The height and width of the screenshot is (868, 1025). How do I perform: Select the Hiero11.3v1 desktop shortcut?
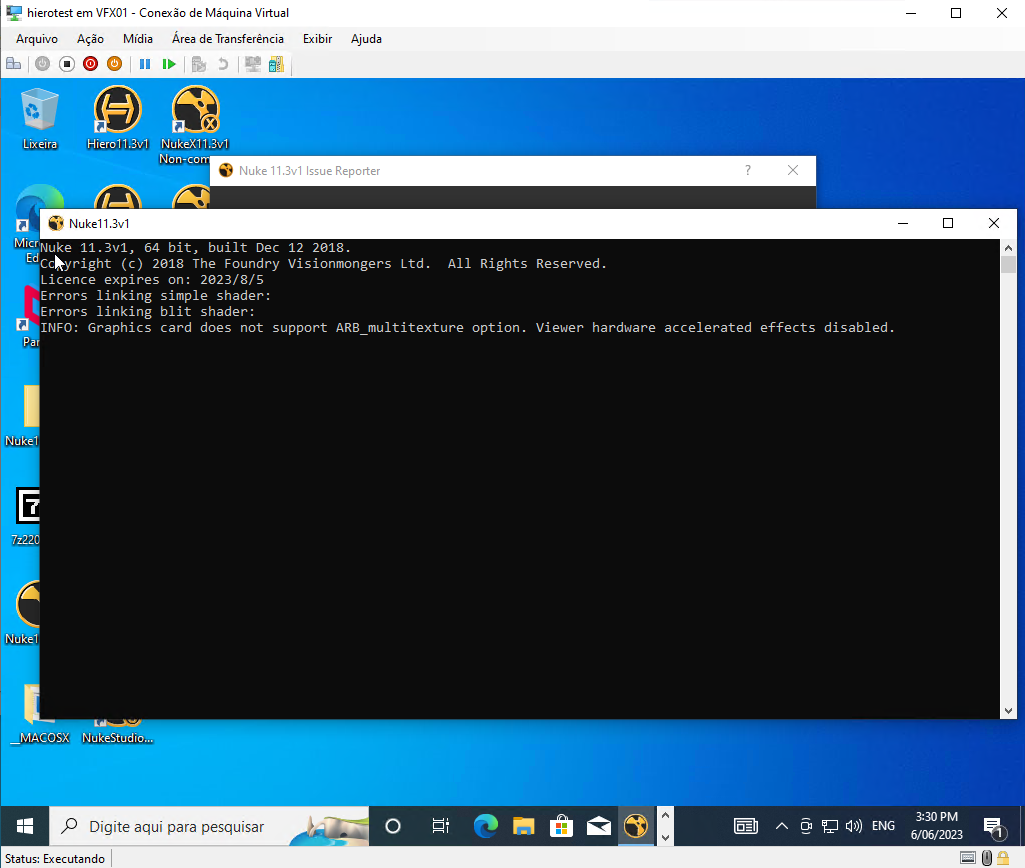pos(118,119)
